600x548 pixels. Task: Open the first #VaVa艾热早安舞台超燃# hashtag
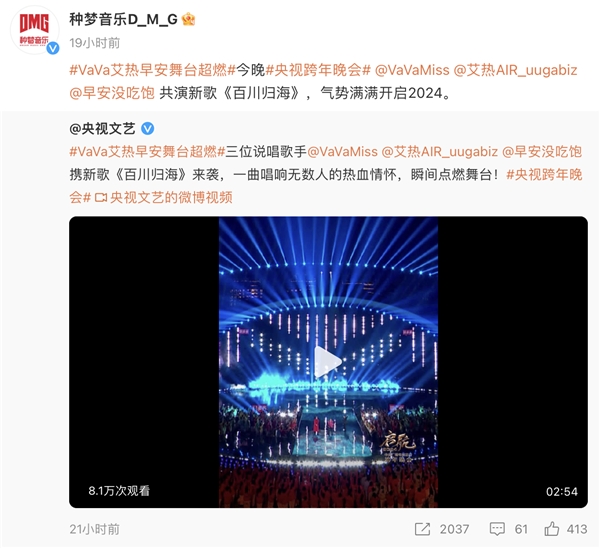pyautogui.click(x=152, y=70)
